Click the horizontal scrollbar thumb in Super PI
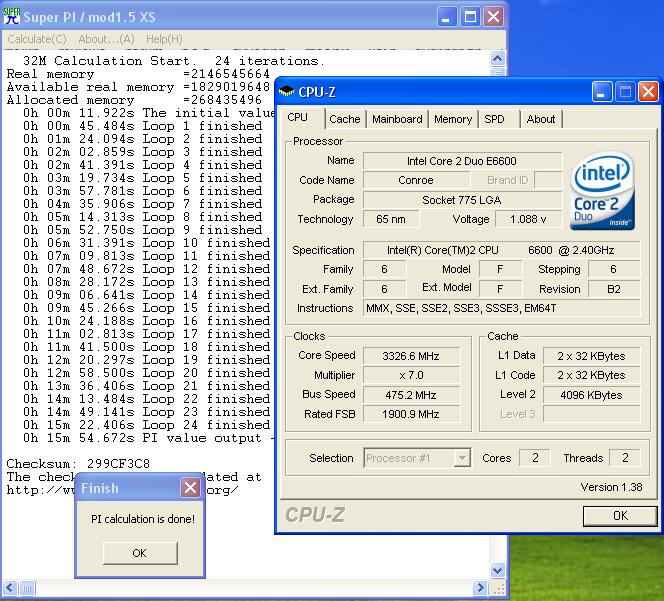Screen dimensions: 664x601 click(27, 587)
